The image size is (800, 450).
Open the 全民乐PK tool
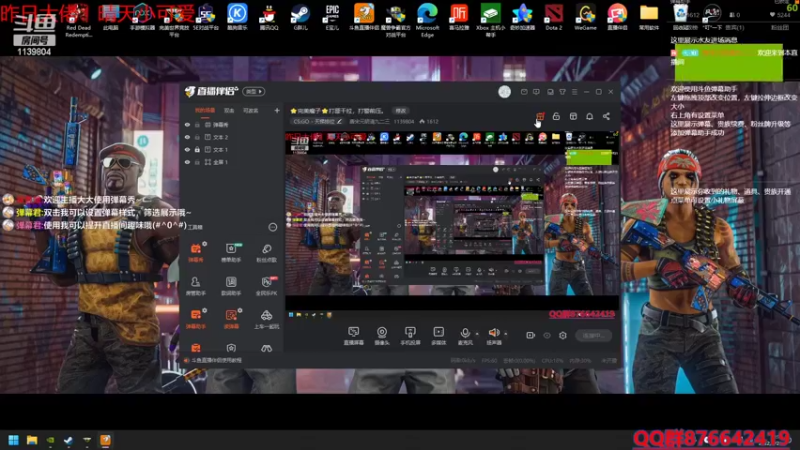tap(266, 286)
